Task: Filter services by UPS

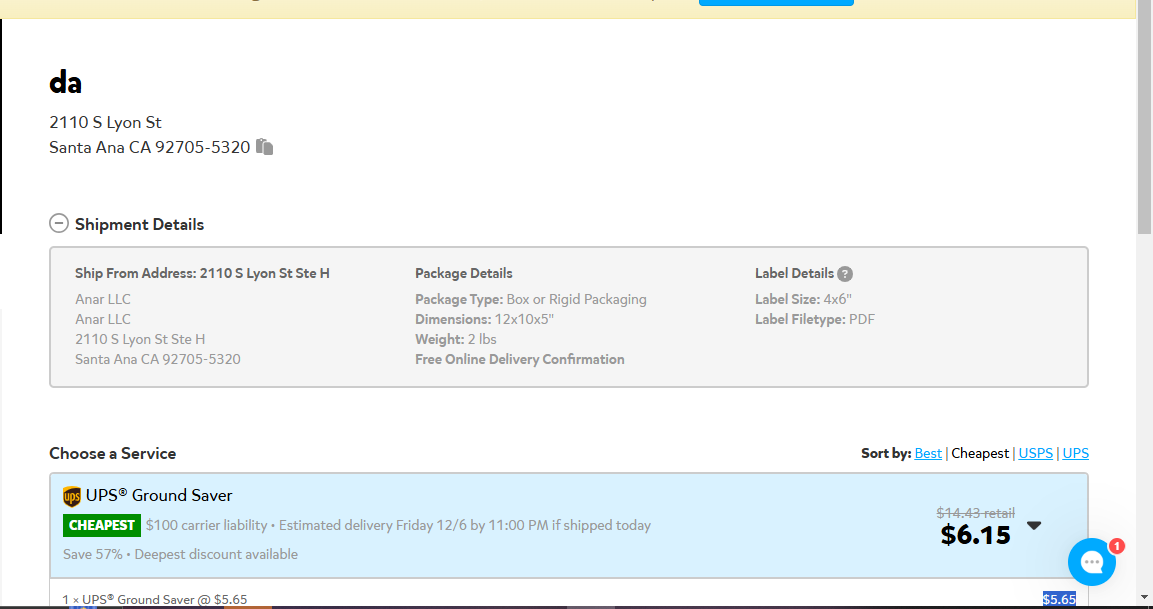Action: [x=1075, y=453]
